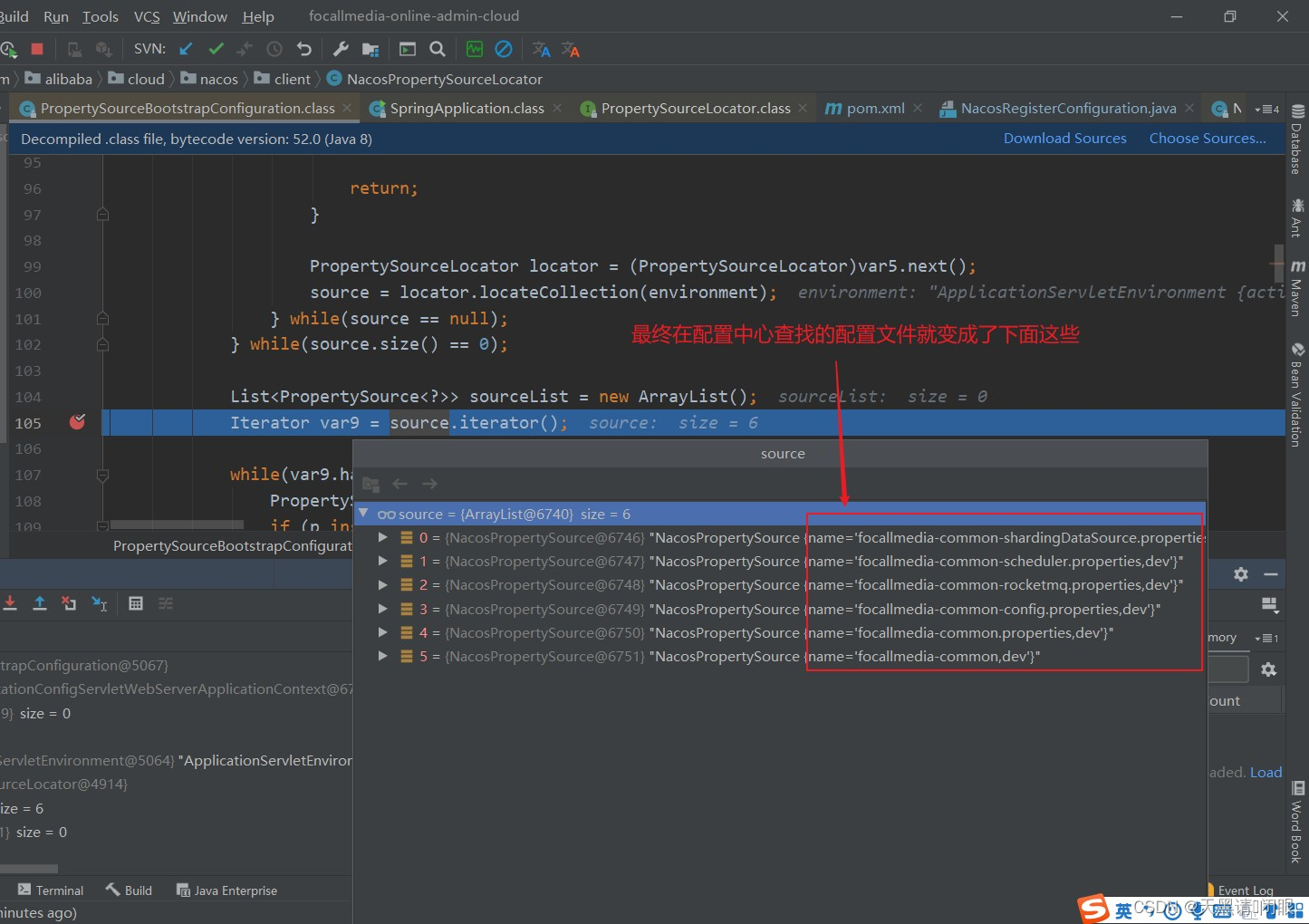
Task: Expand element 2 NacosPropertySource@6748
Action: [x=383, y=584]
